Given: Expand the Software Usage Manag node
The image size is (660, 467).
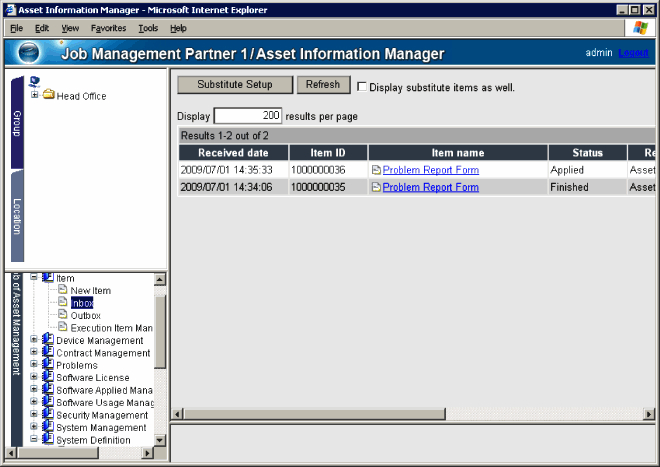Looking at the screenshot, I should click(x=34, y=401).
